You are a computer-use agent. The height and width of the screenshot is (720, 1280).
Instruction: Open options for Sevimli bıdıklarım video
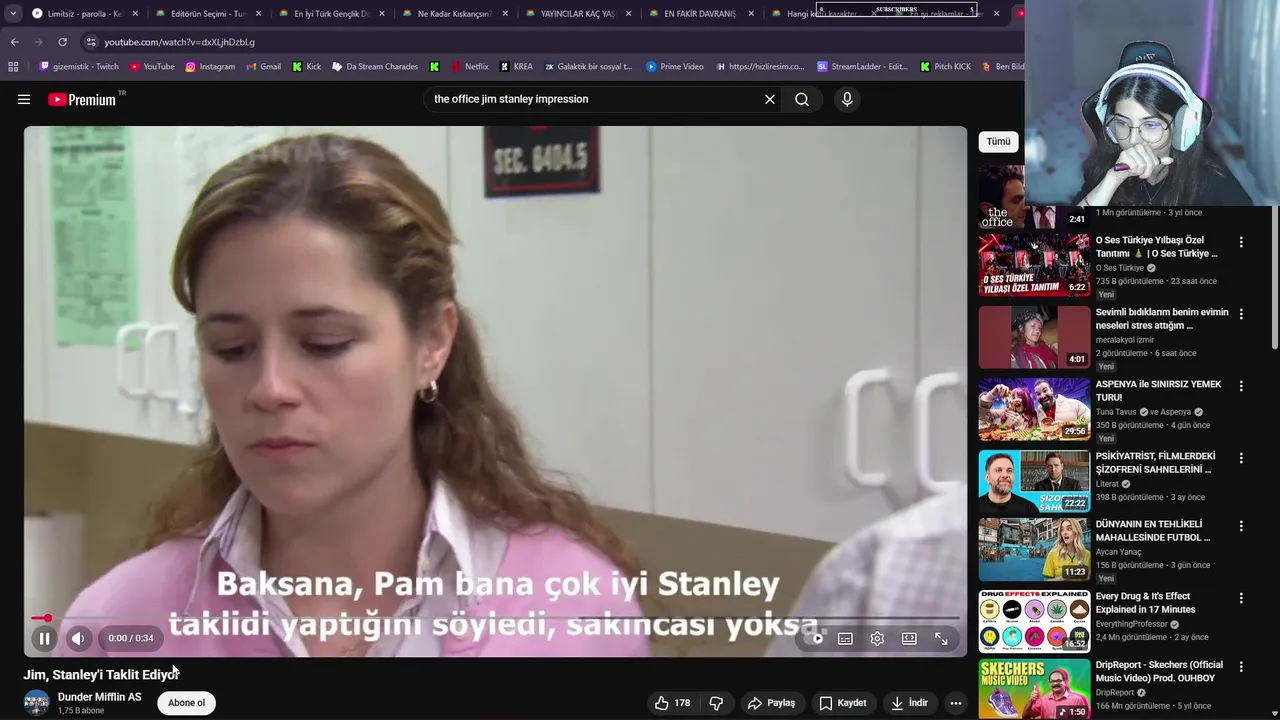point(1241,314)
